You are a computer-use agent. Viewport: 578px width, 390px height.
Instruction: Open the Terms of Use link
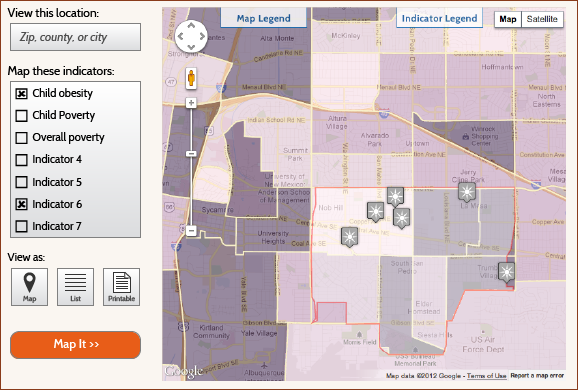(487, 376)
